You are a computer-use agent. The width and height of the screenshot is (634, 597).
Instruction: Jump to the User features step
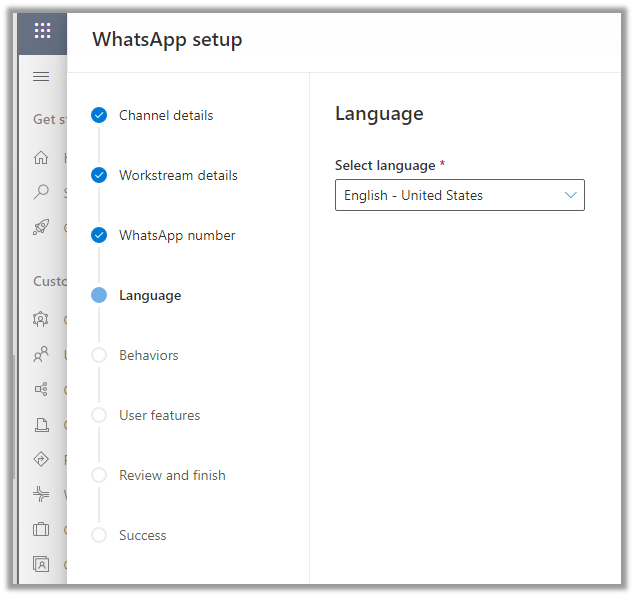[x=159, y=415]
